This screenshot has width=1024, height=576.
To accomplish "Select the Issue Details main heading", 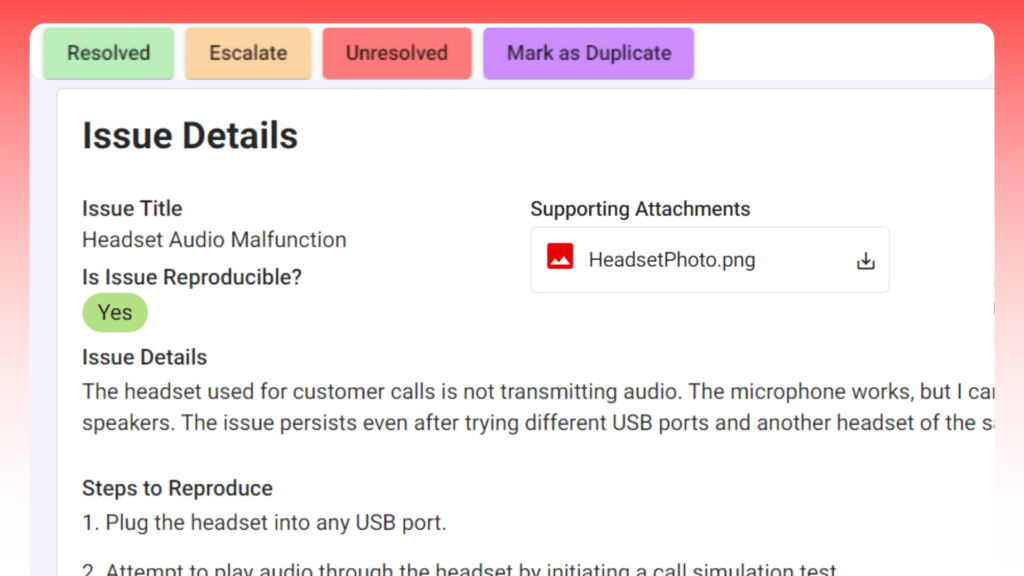I will coord(190,136).
